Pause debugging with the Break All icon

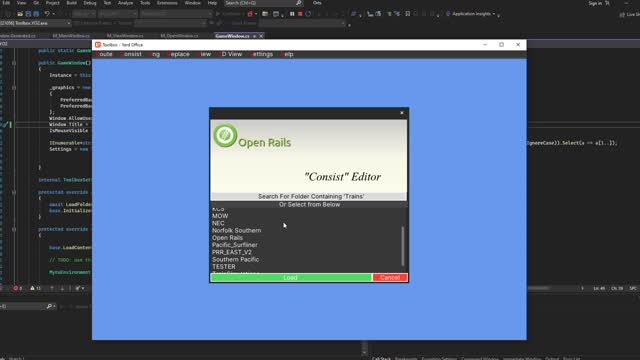[292, 14]
